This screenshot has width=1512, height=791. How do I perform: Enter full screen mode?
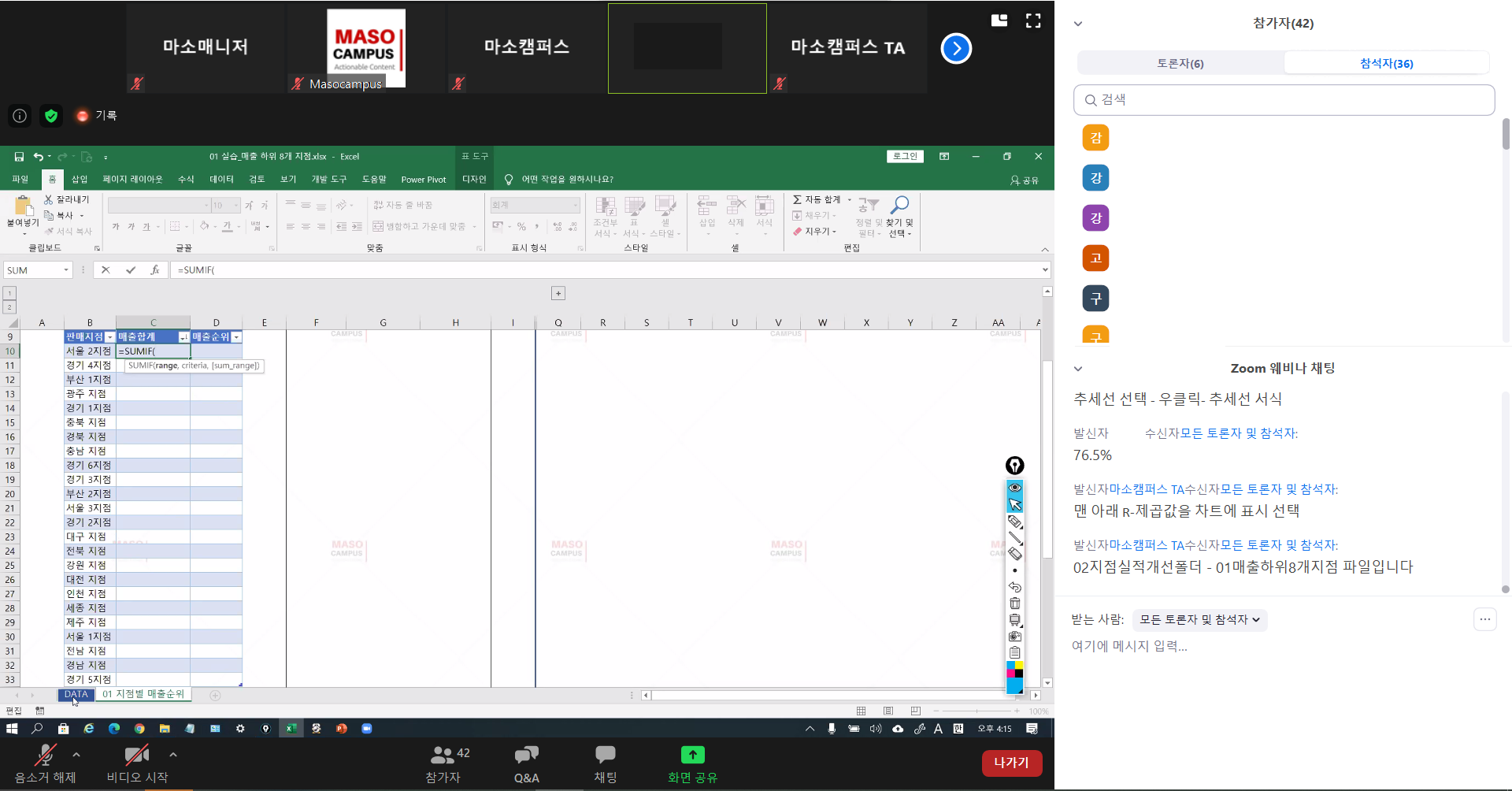tap(1033, 21)
